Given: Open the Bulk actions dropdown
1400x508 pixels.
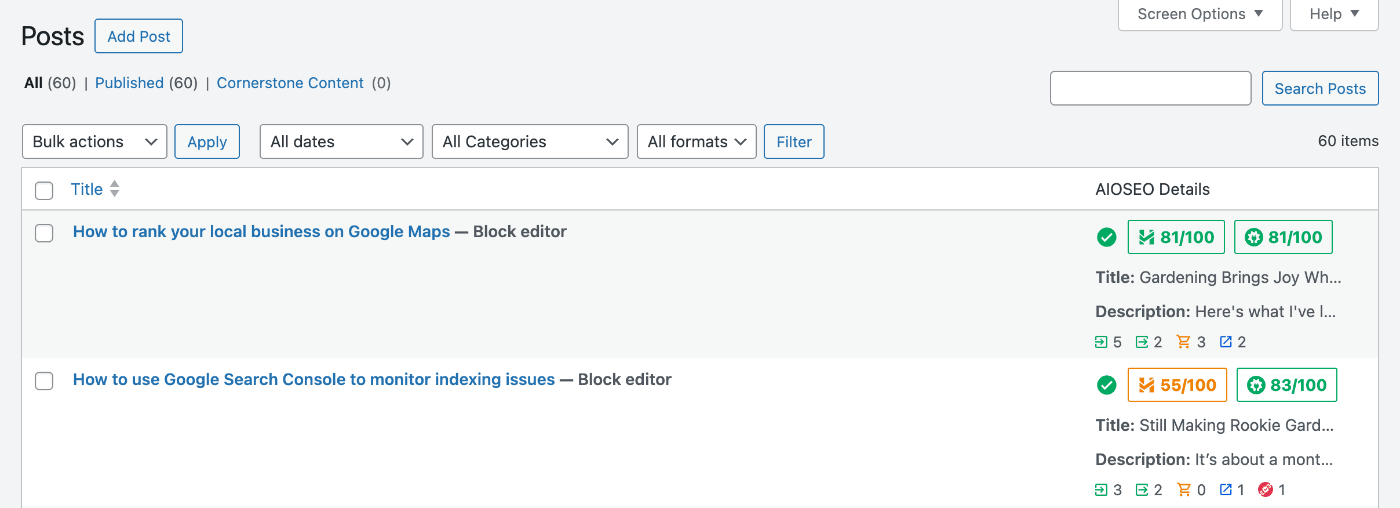Looking at the screenshot, I should click(x=94, y=141).
